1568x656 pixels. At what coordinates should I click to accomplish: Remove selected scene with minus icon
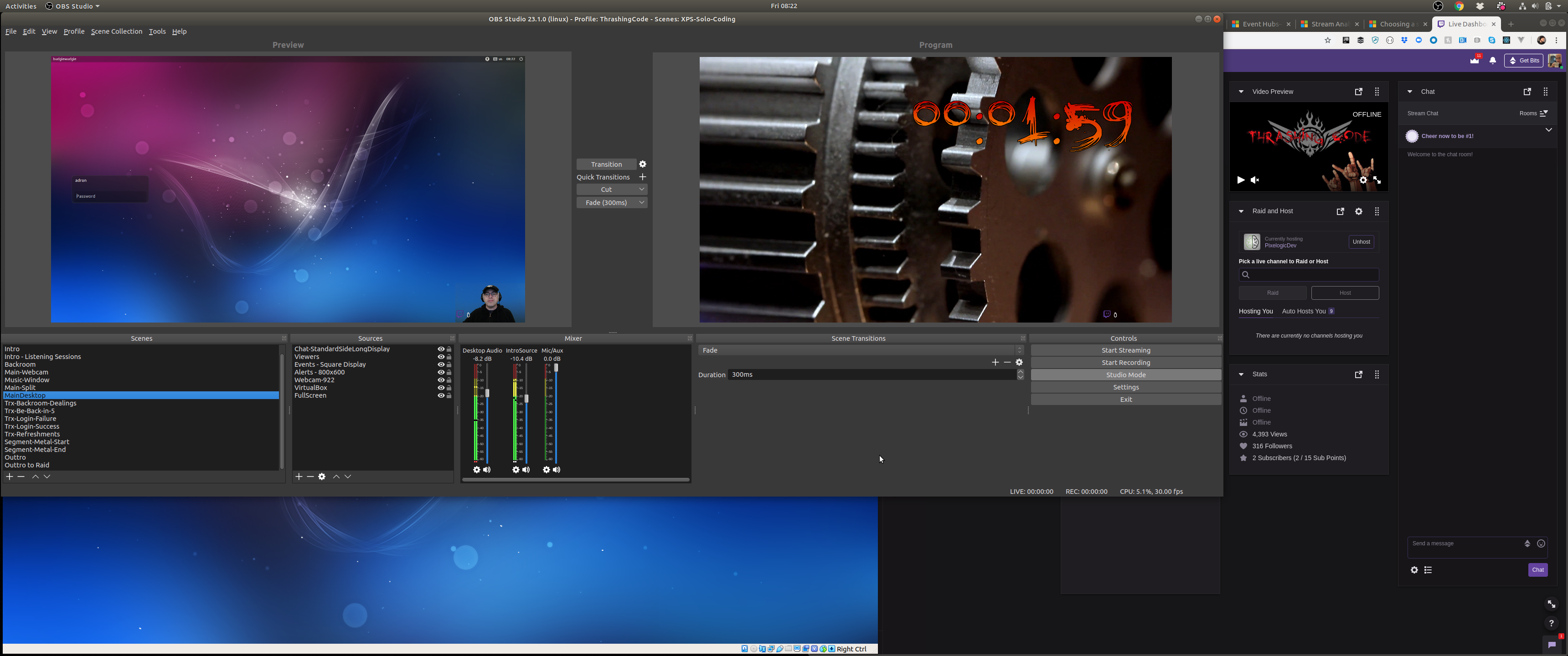[x=21, y=477]
